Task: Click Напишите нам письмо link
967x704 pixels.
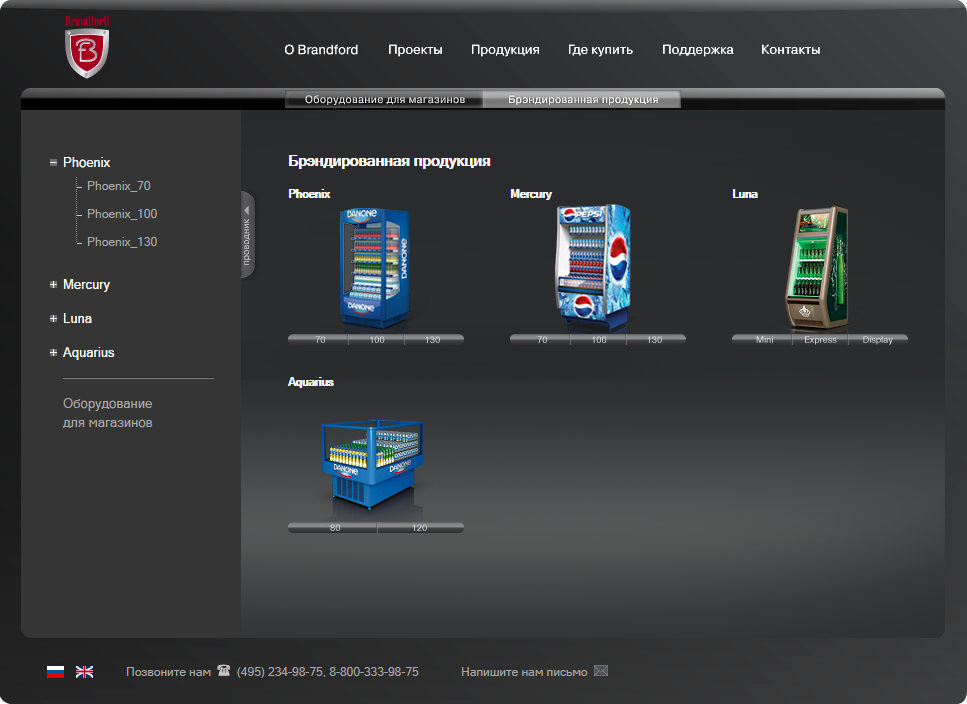Action: tap(524, 672)
